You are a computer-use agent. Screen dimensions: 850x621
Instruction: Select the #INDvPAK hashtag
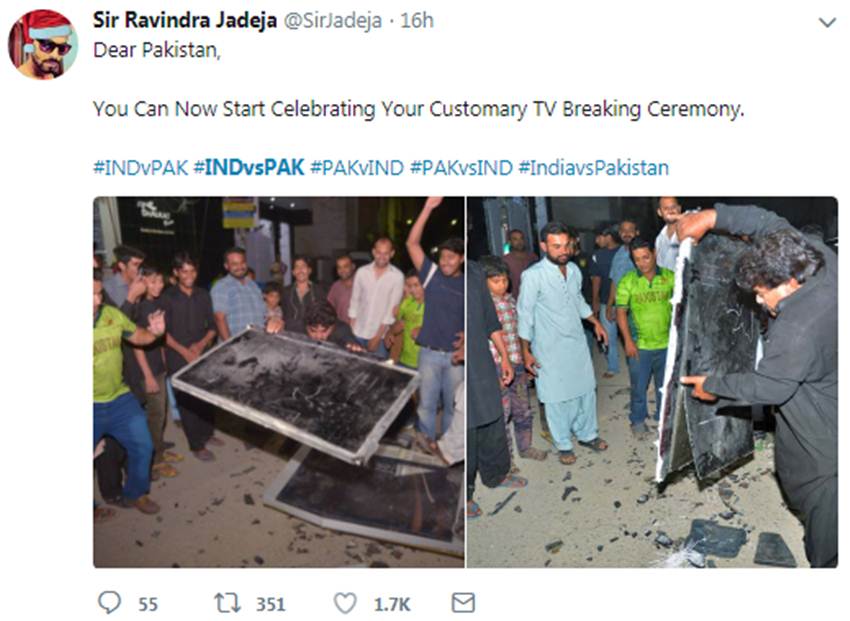[x=140, y=167]
